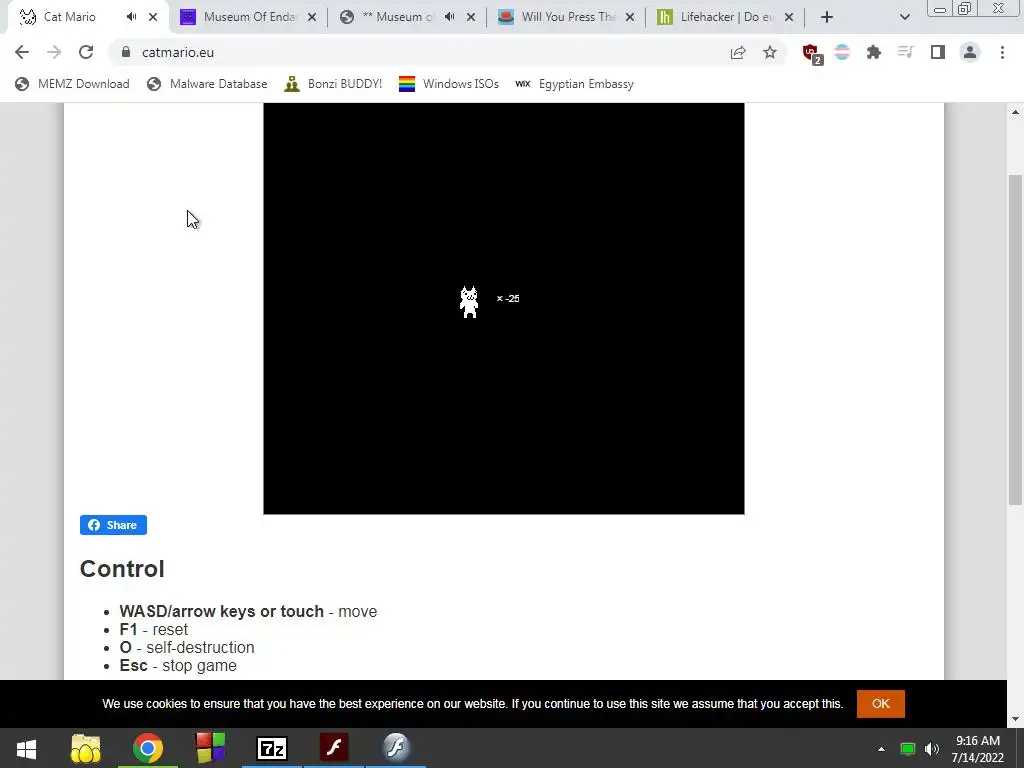Toggle the browser side panel
1024x768 pixels.
pyautogui.click(x=938, y=52)
